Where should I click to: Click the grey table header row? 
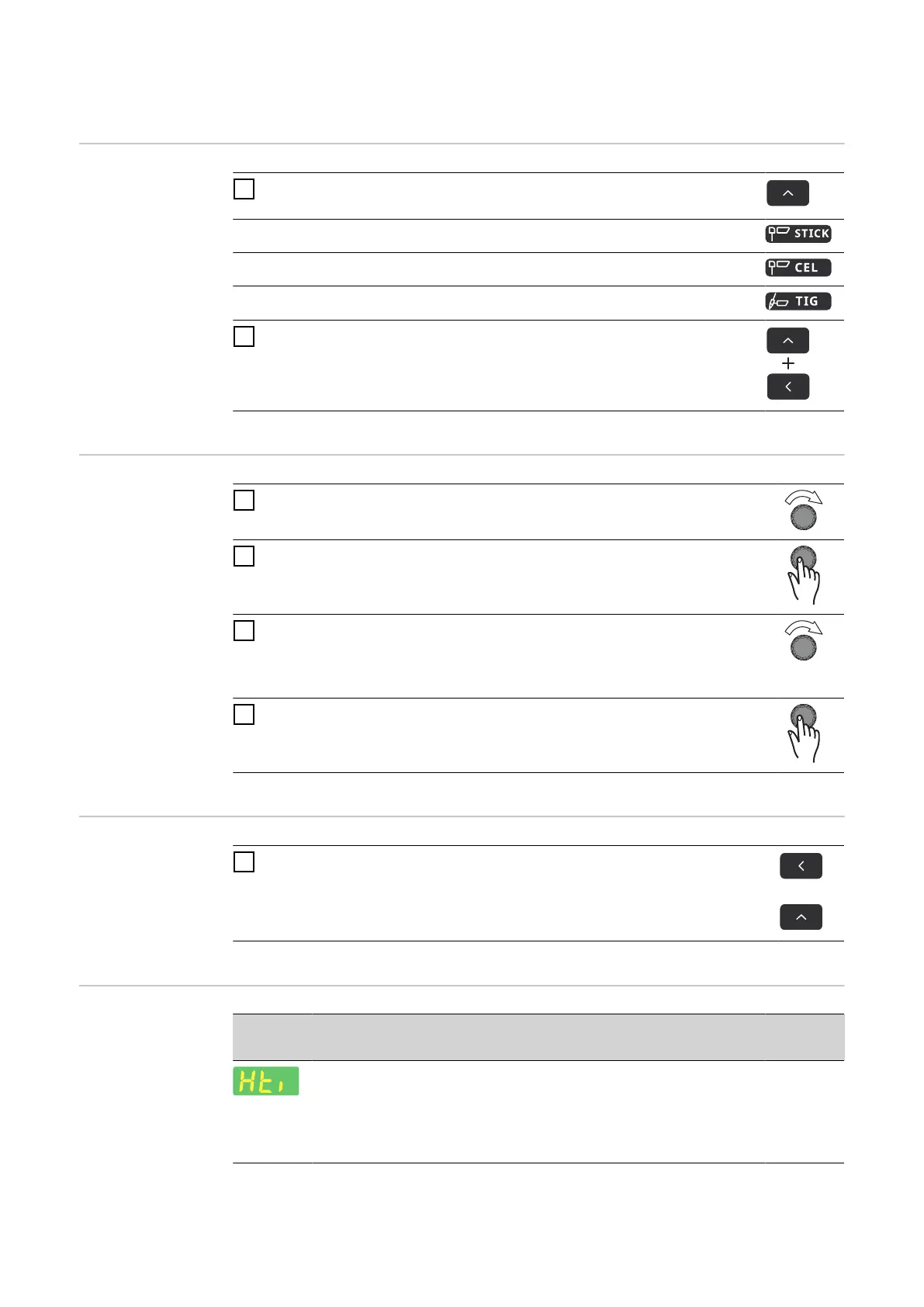click(x=538, y=1037)
